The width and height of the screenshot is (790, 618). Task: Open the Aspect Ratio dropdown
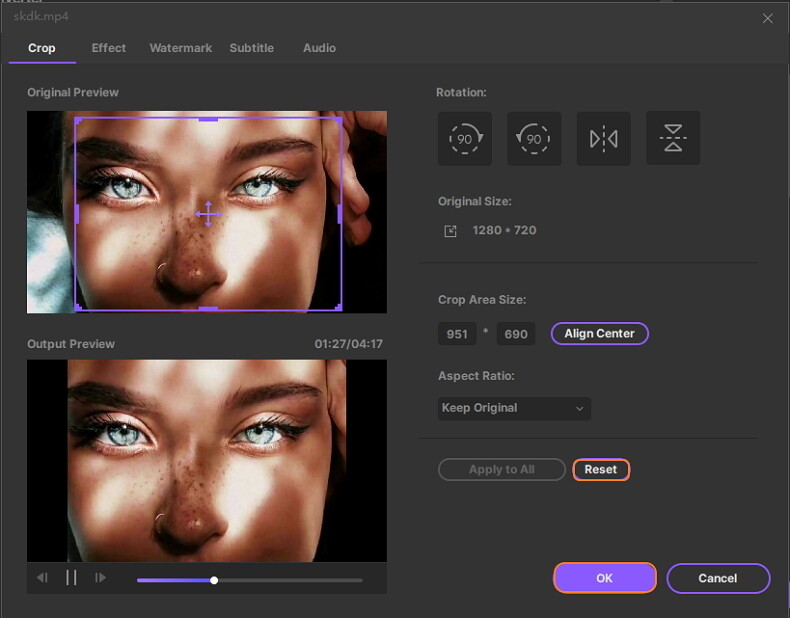514,408
